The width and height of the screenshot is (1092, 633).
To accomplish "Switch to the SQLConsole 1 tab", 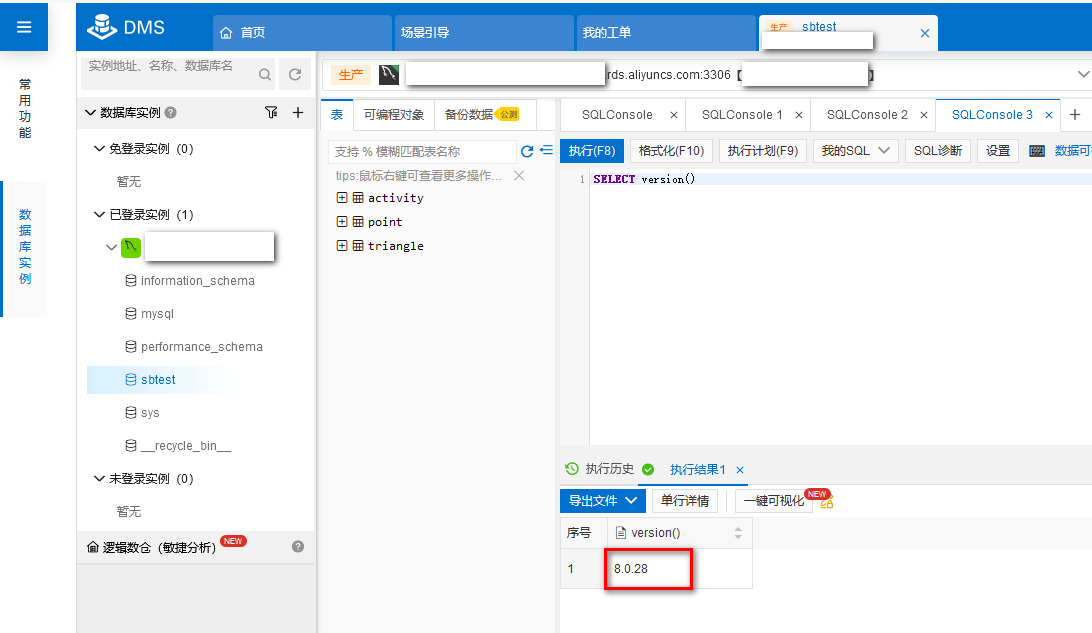I will click(741, 114).
